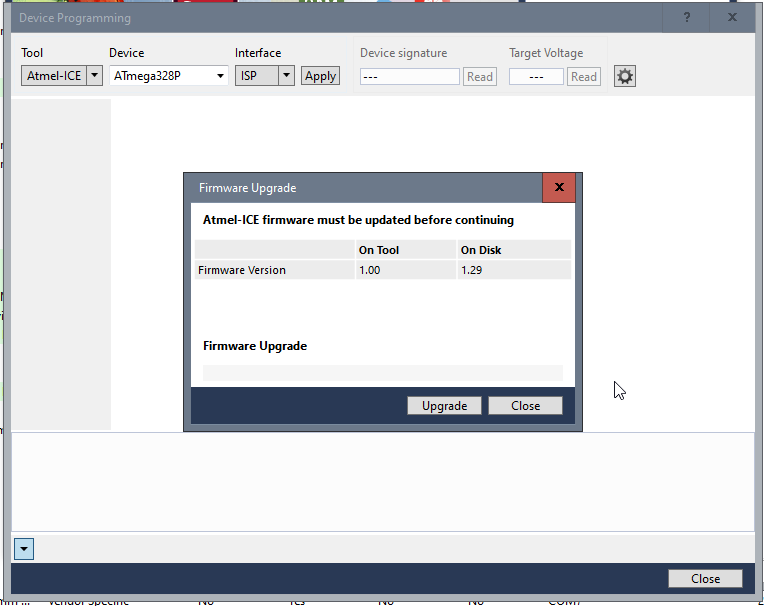Click the bold Firmware Upgrade heading above progress bar
This screenshot has height=606, width=764.
coord(255,346)
